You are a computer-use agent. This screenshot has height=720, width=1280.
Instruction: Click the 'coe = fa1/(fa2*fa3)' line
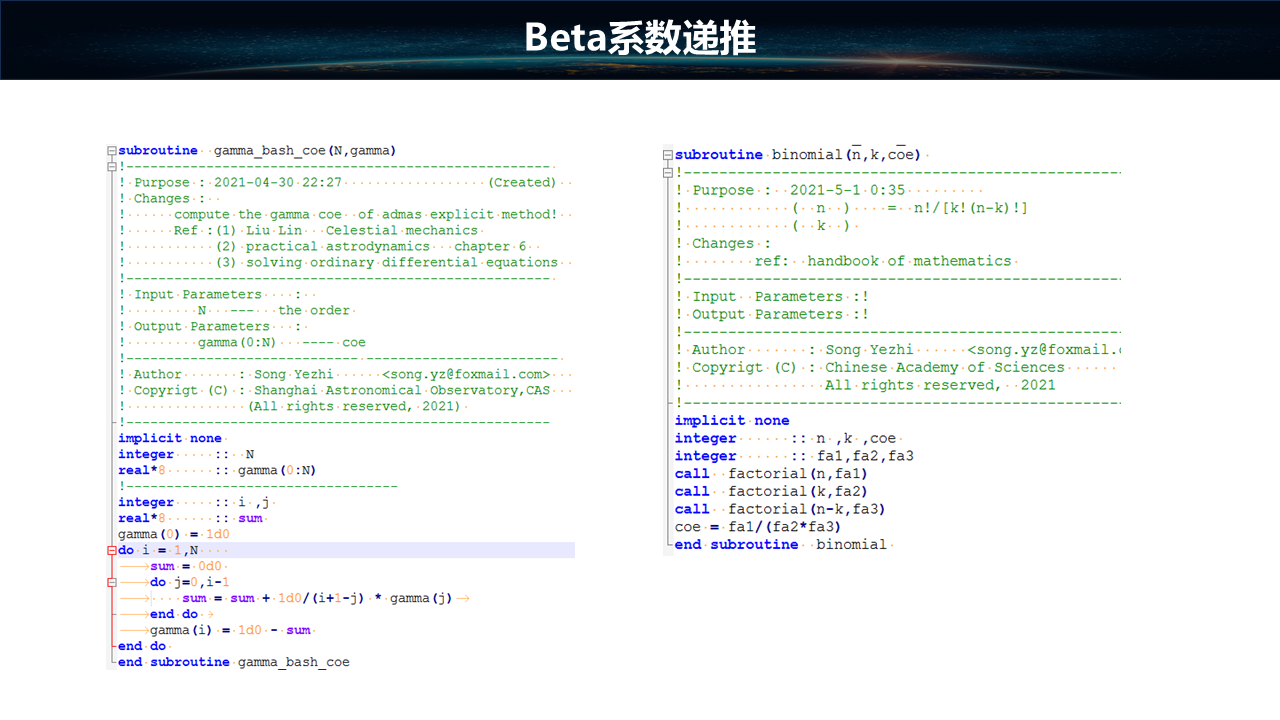[x=758, y=527]
